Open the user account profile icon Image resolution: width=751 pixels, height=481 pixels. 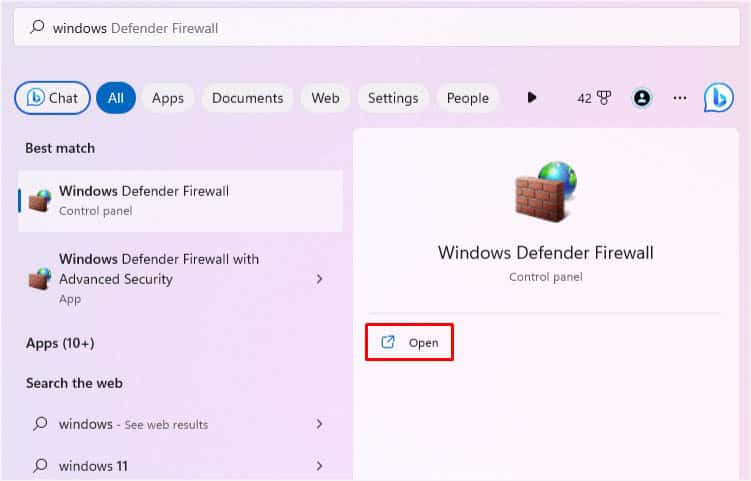(642, 98)
